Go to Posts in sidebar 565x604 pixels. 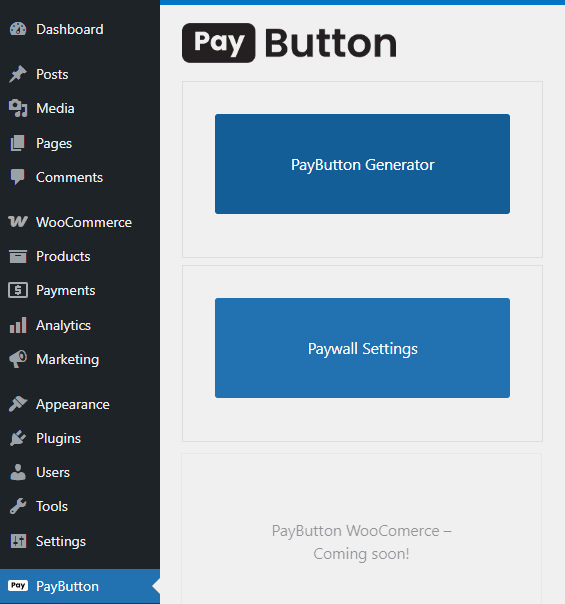52,74
